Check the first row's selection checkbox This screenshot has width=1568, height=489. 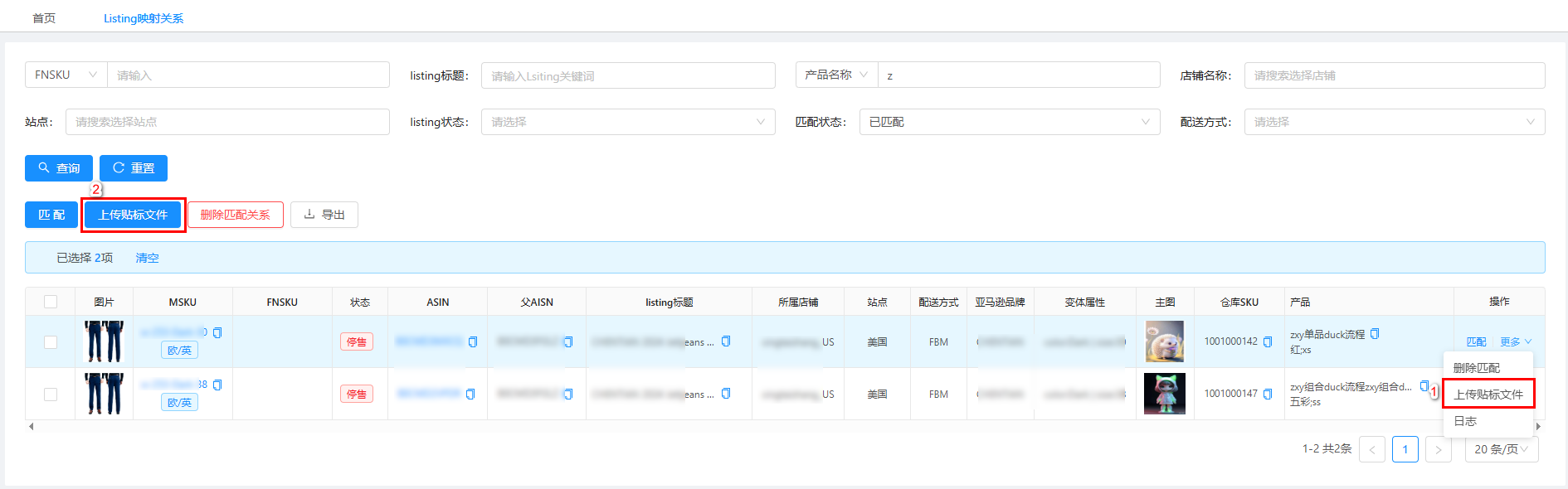click(51, 341)
